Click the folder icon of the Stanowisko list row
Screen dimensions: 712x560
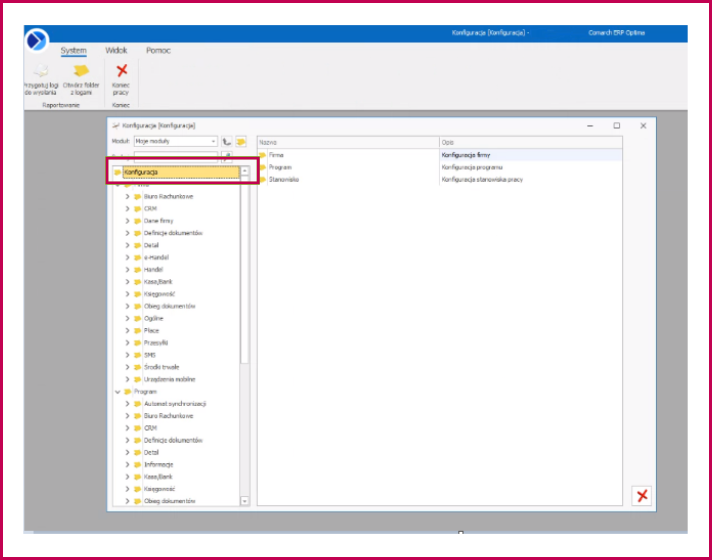[262, 179]
